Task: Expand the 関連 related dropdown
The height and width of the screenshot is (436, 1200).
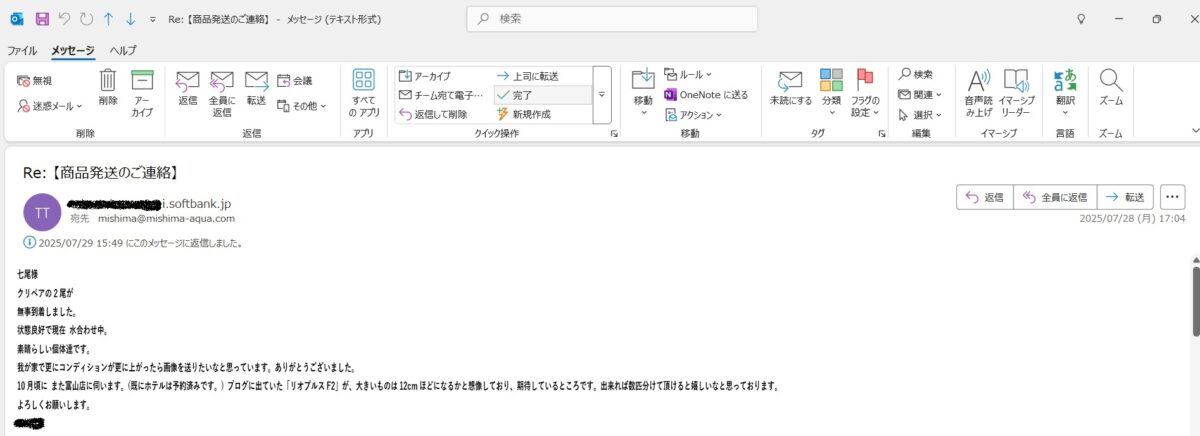Action: [x=920, y=95]
